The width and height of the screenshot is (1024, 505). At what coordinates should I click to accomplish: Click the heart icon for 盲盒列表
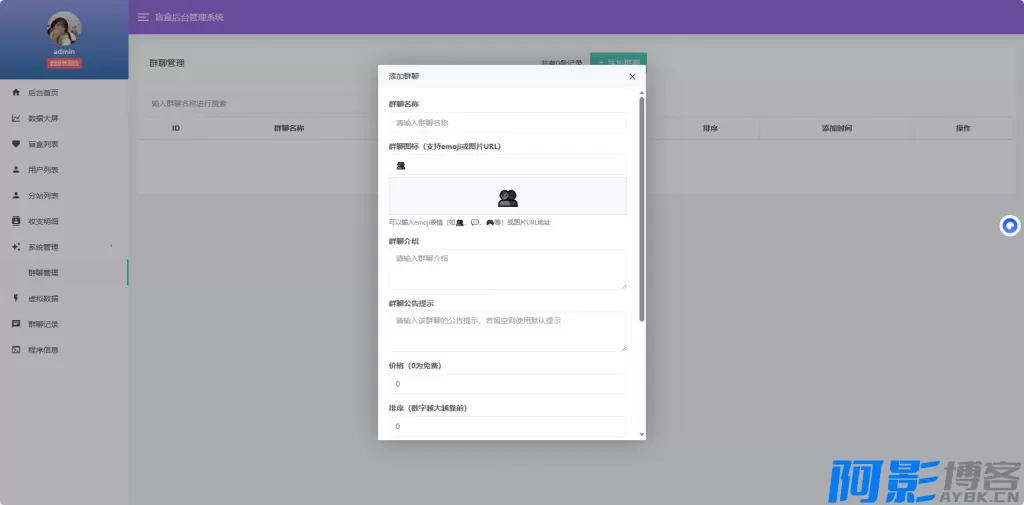[x=16, y=144]
